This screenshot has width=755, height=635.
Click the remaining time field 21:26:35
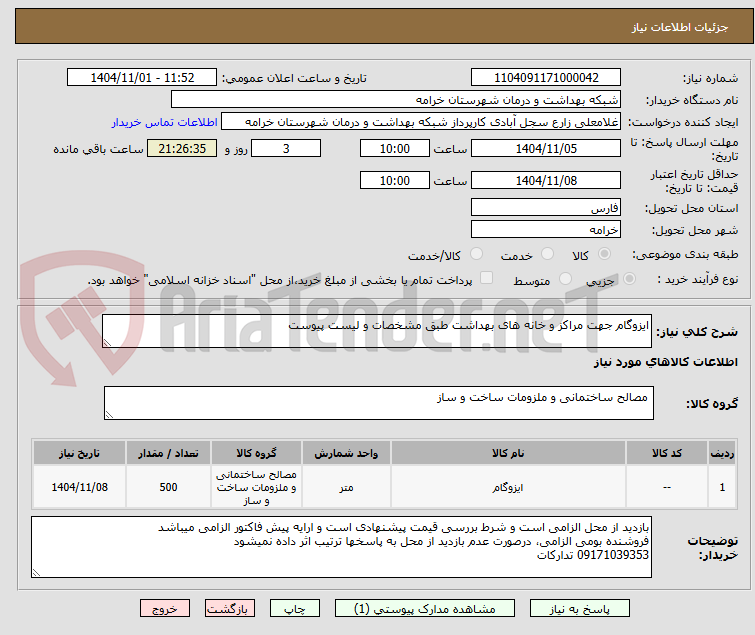(182, 148)
